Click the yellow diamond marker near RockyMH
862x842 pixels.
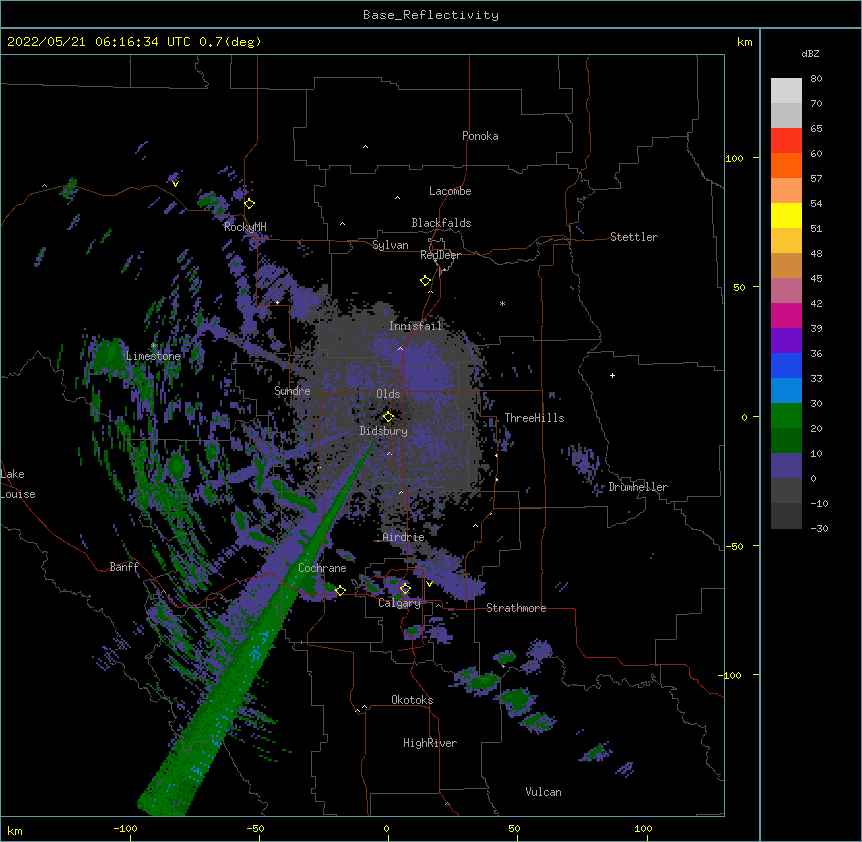[x=250, y=204]
